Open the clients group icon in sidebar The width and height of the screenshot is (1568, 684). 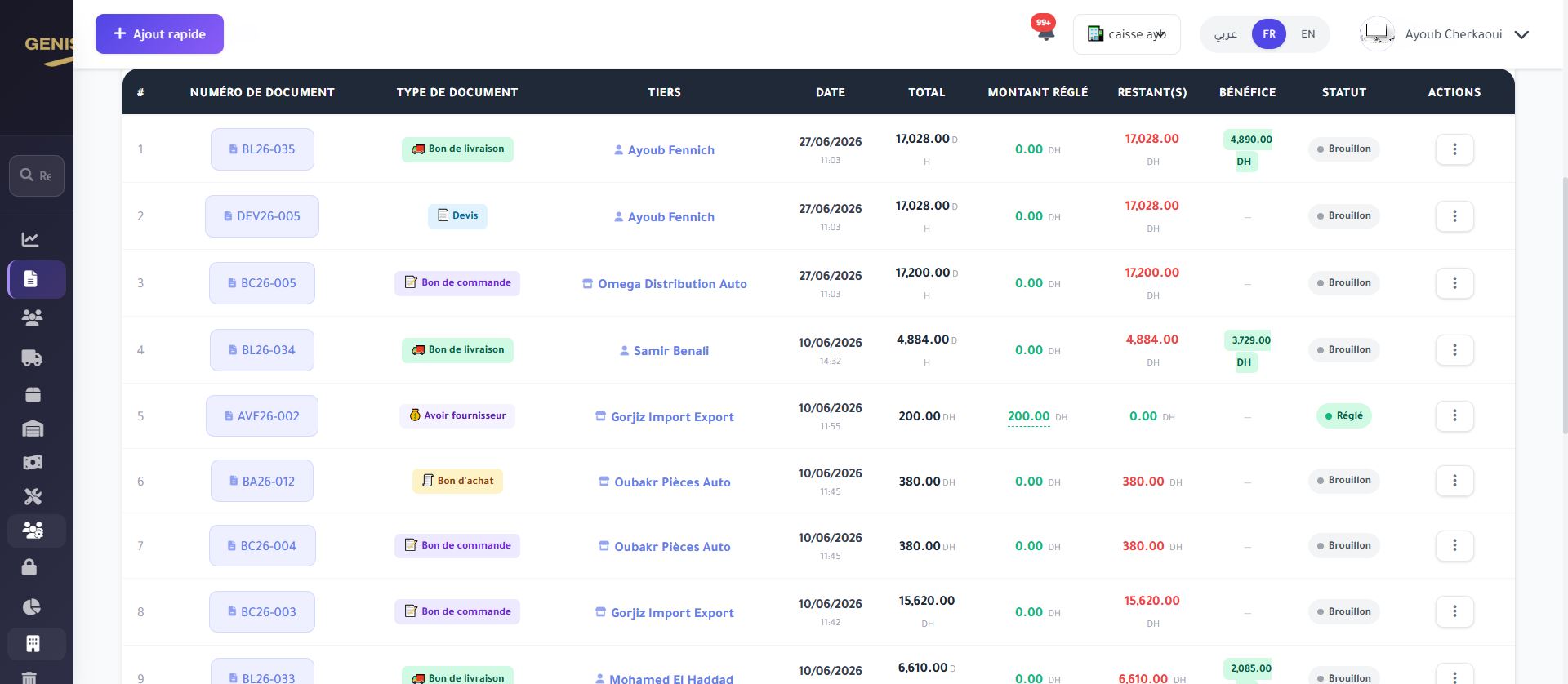(33, 318)
